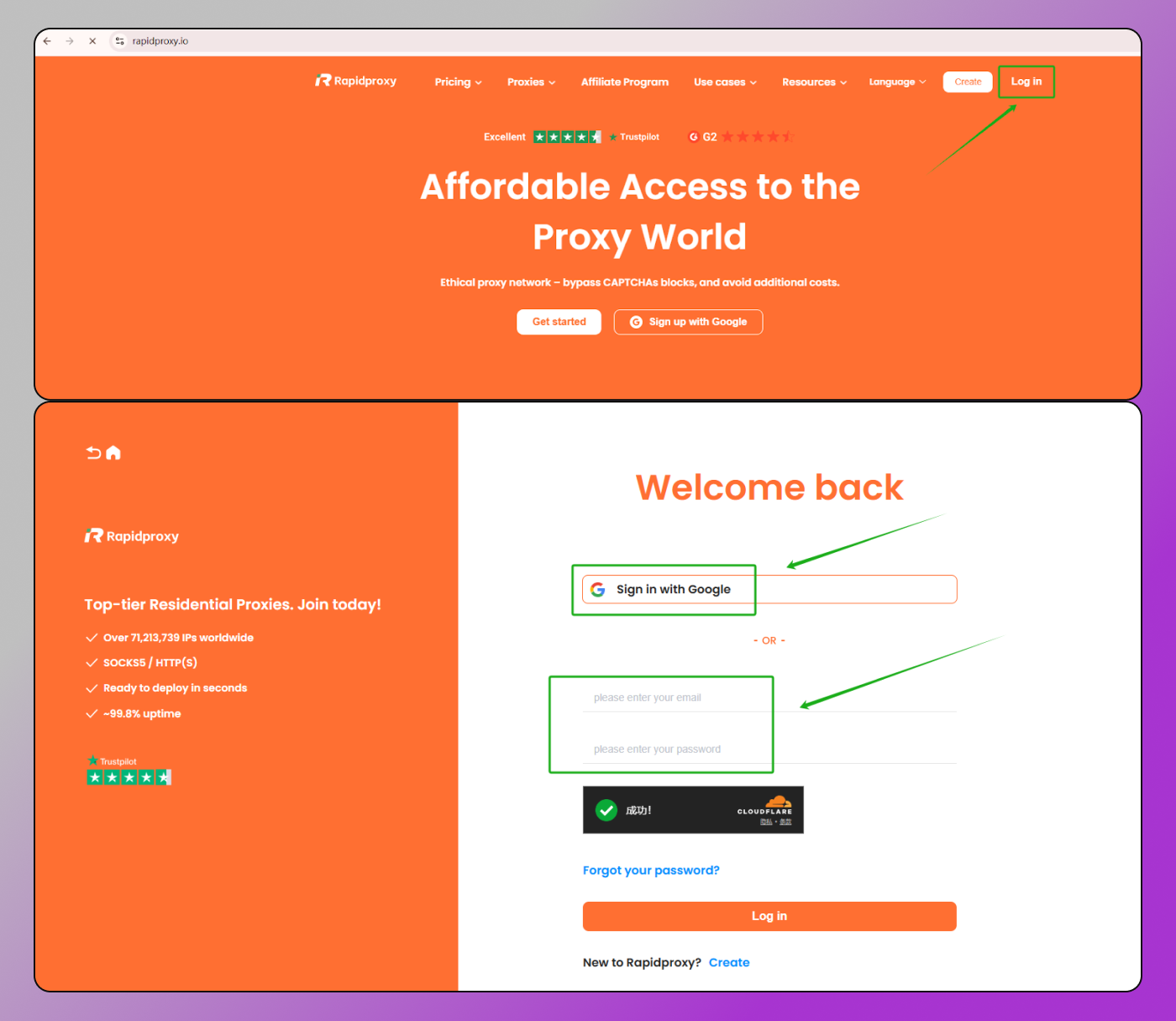Open the Affiliate Program page

click(625, 82)
